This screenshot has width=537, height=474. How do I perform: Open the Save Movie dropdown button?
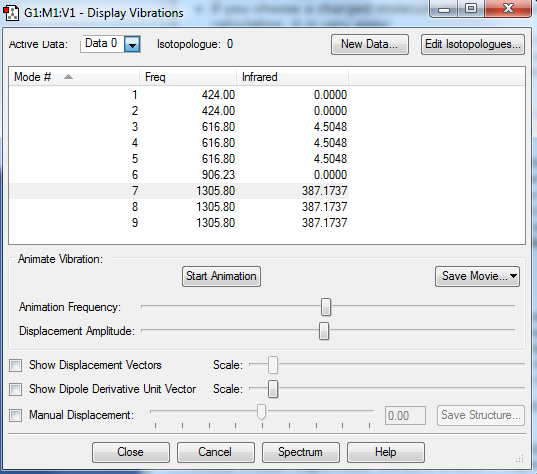tap(477, 276)
